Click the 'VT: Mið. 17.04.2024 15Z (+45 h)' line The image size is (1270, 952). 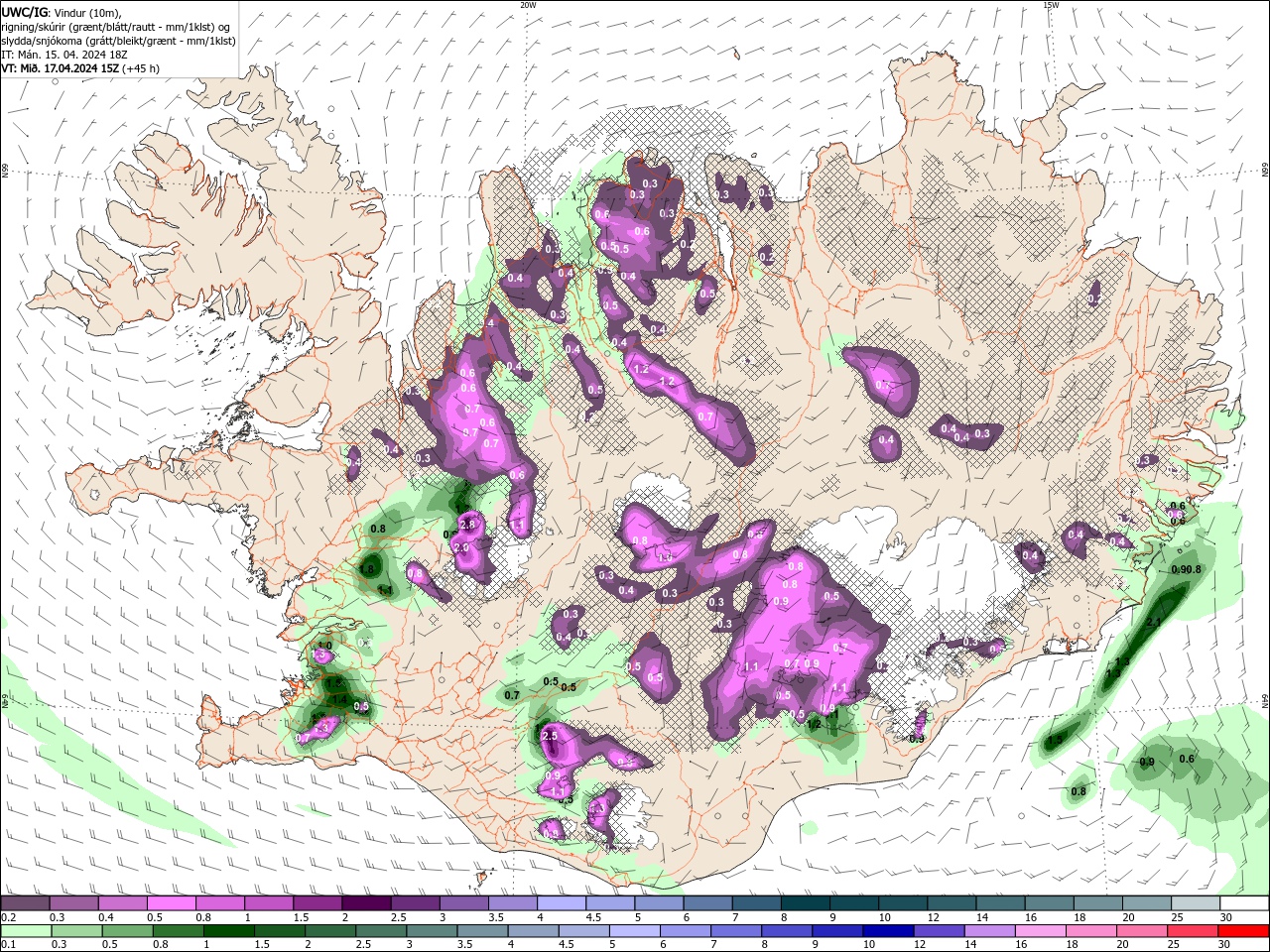click(x=80, y=68)
